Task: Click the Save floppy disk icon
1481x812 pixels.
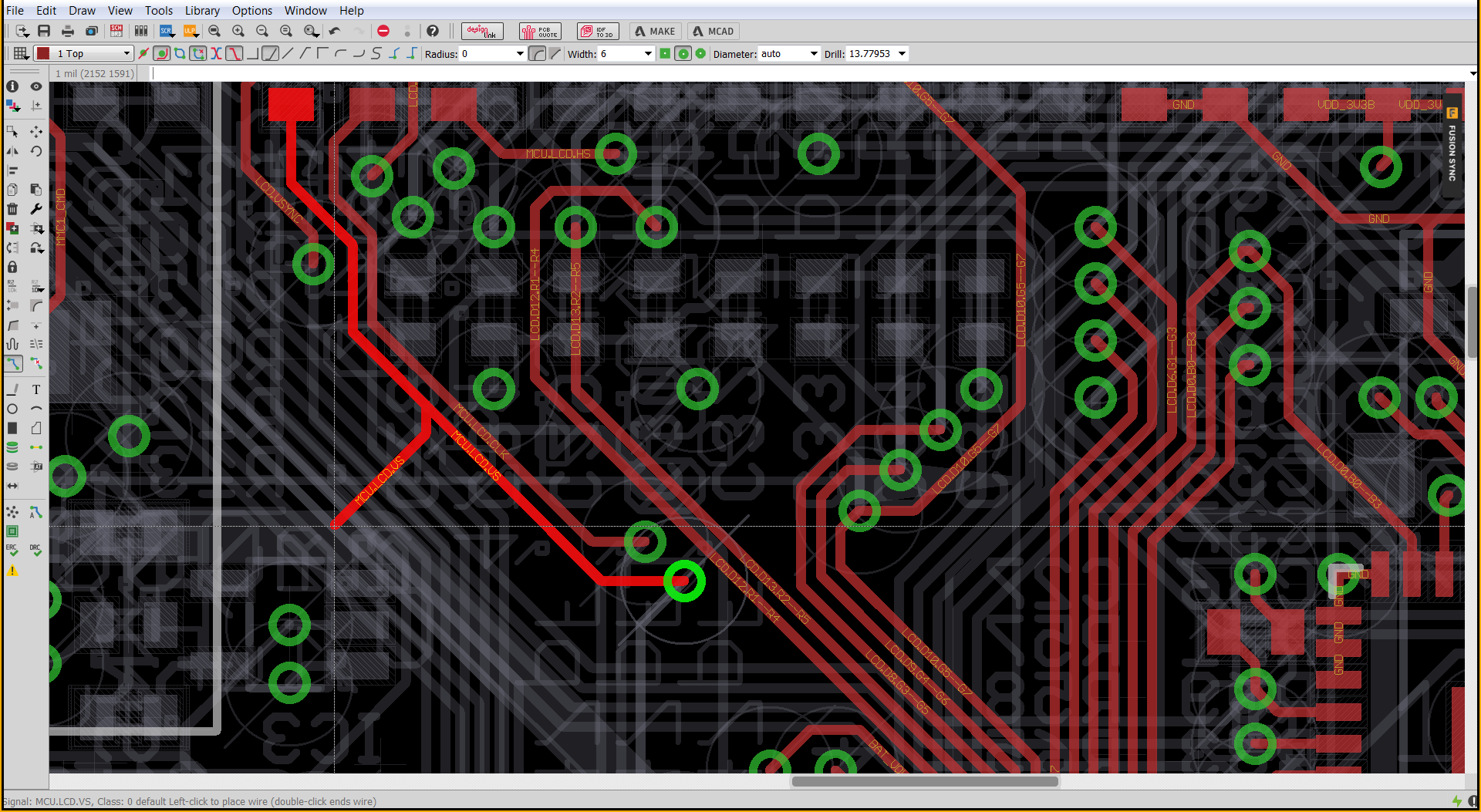Action: tap(44, 31)
